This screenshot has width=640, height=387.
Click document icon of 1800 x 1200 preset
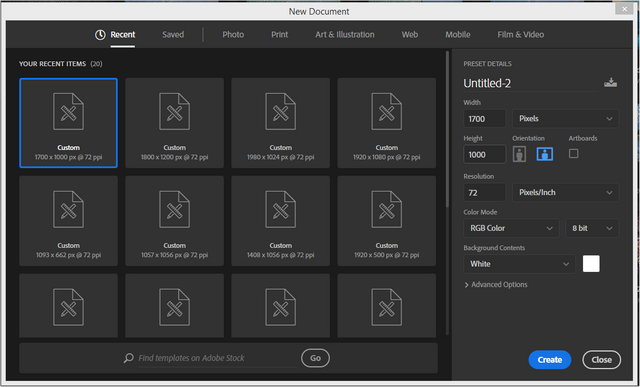coord(174,111)
